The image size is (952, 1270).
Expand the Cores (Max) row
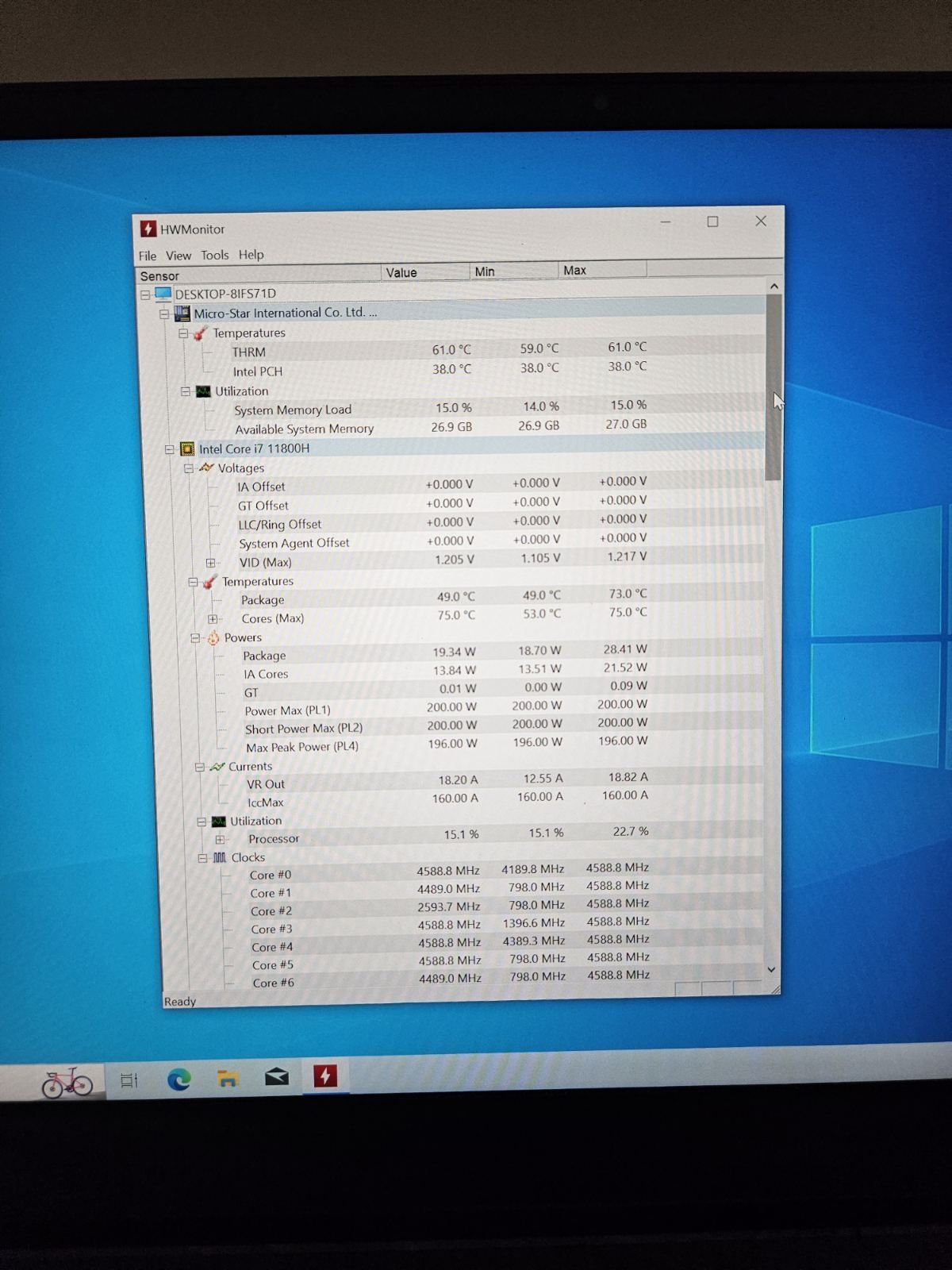click(x=213, y=619)
